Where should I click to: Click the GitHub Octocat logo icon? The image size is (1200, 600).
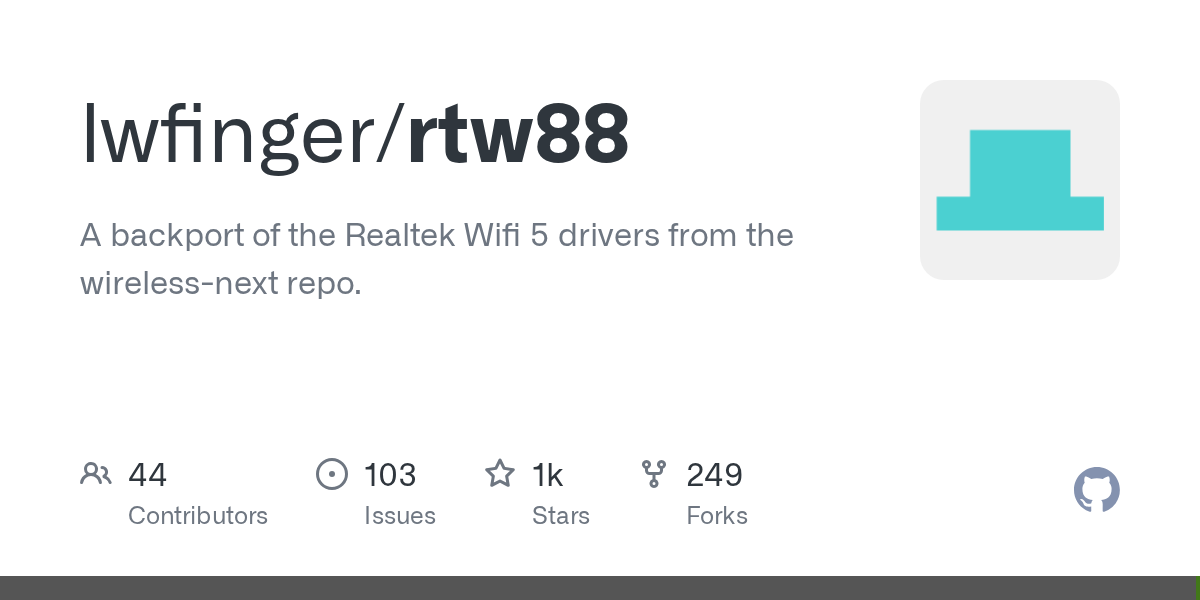[x=1097, y=490]
